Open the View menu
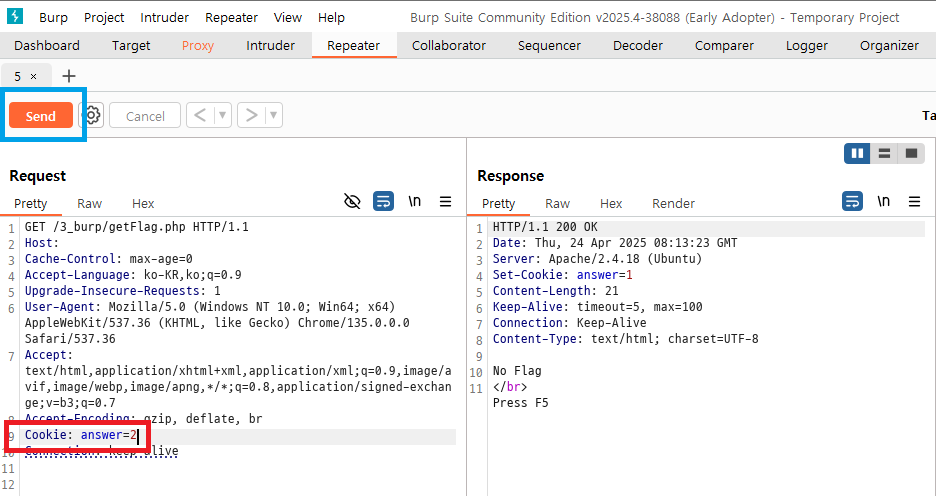The width and height of the screenshot is (936, 496). point(288,17)
